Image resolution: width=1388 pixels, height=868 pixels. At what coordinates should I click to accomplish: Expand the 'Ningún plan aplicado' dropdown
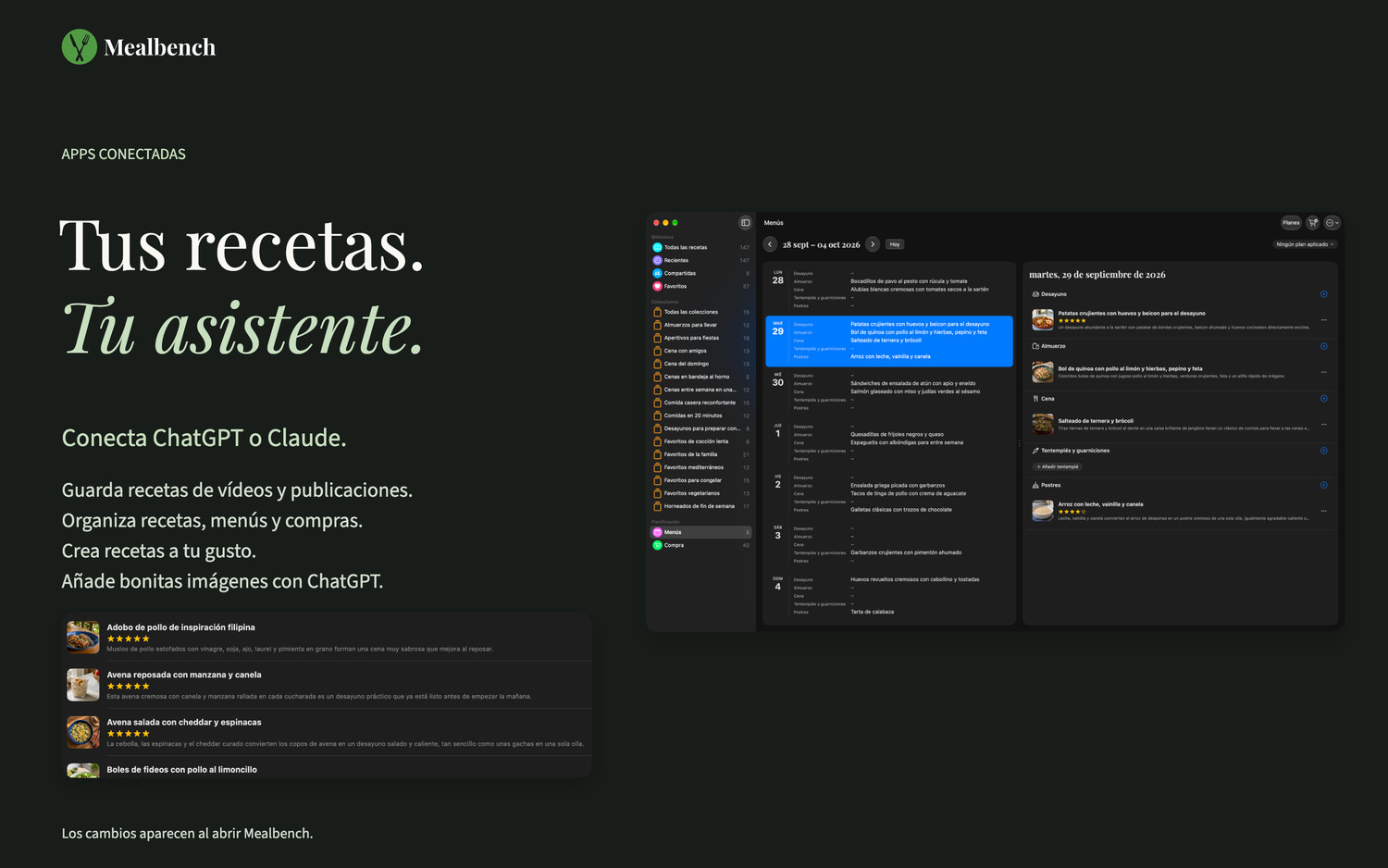1305,244
